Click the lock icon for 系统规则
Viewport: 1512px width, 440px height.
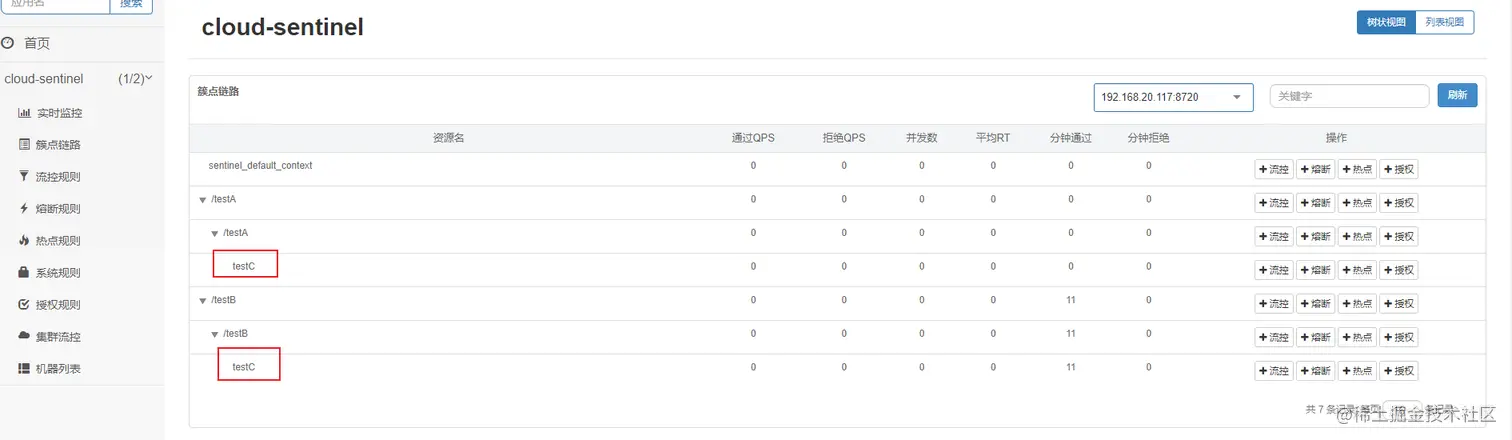tap(25, 272)
